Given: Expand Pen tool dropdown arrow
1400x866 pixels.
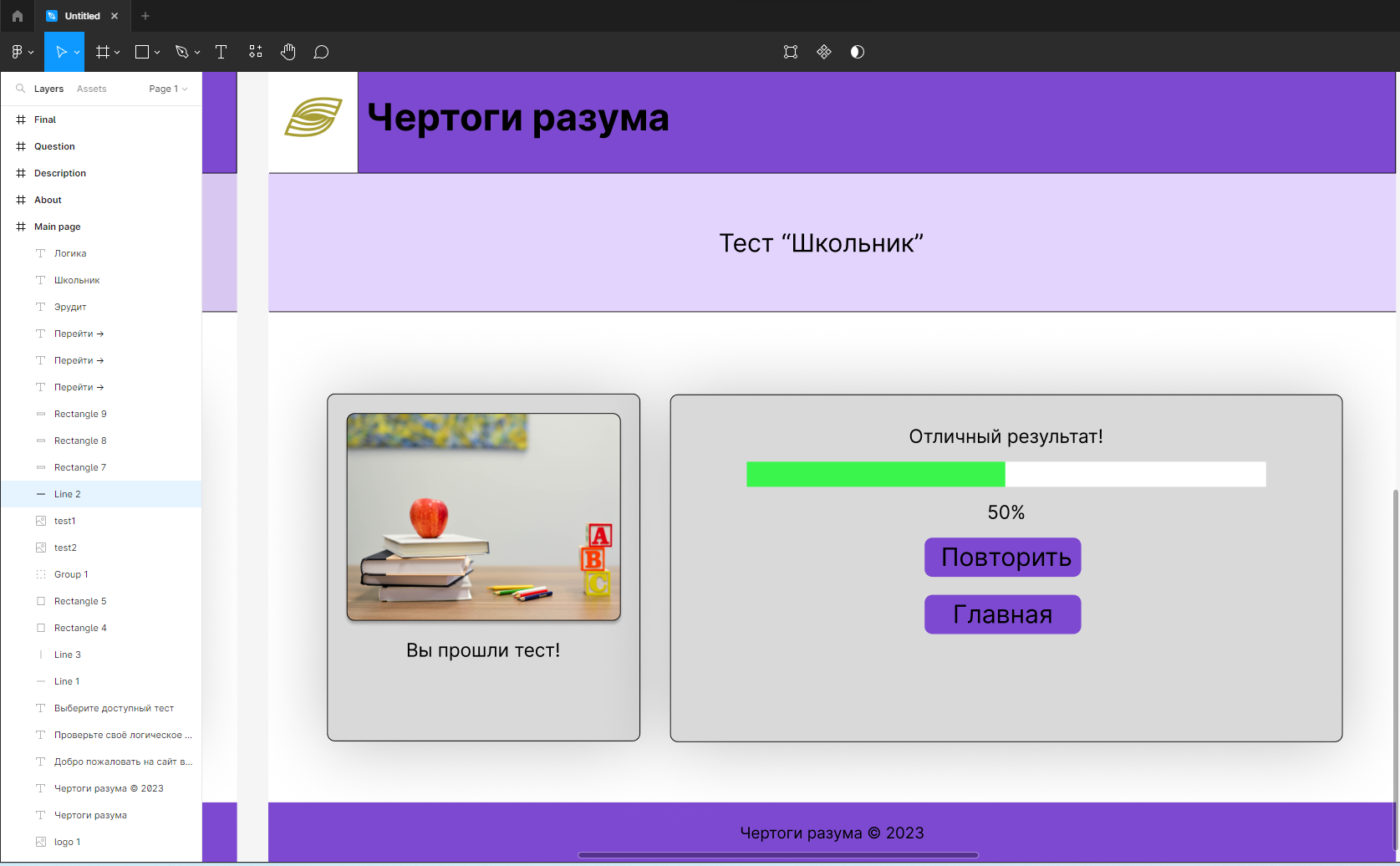Looking at the screenshot, I should [x=197, y=53].
